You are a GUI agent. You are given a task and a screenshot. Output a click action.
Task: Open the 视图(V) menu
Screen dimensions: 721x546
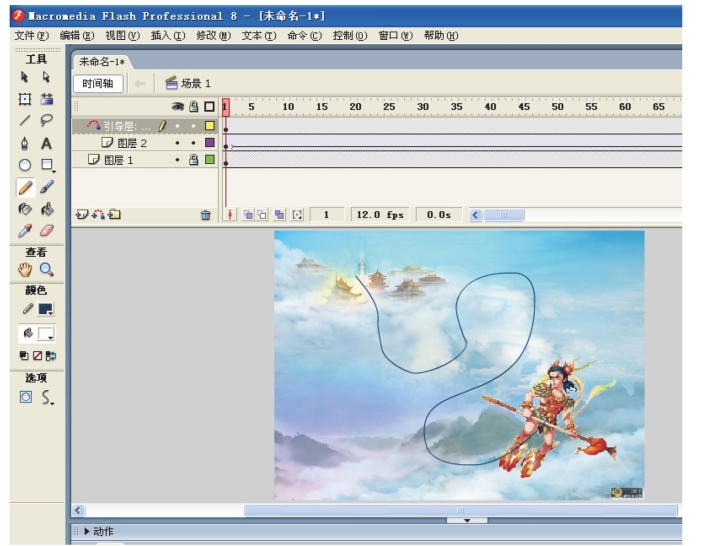click(122, 35)
